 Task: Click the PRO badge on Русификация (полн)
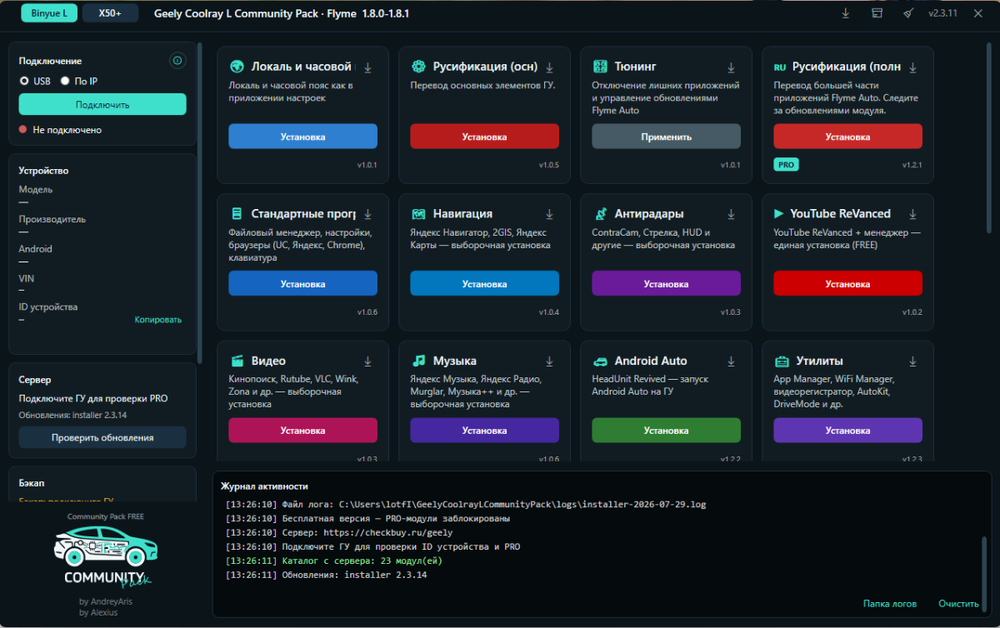tap(786, 164)
